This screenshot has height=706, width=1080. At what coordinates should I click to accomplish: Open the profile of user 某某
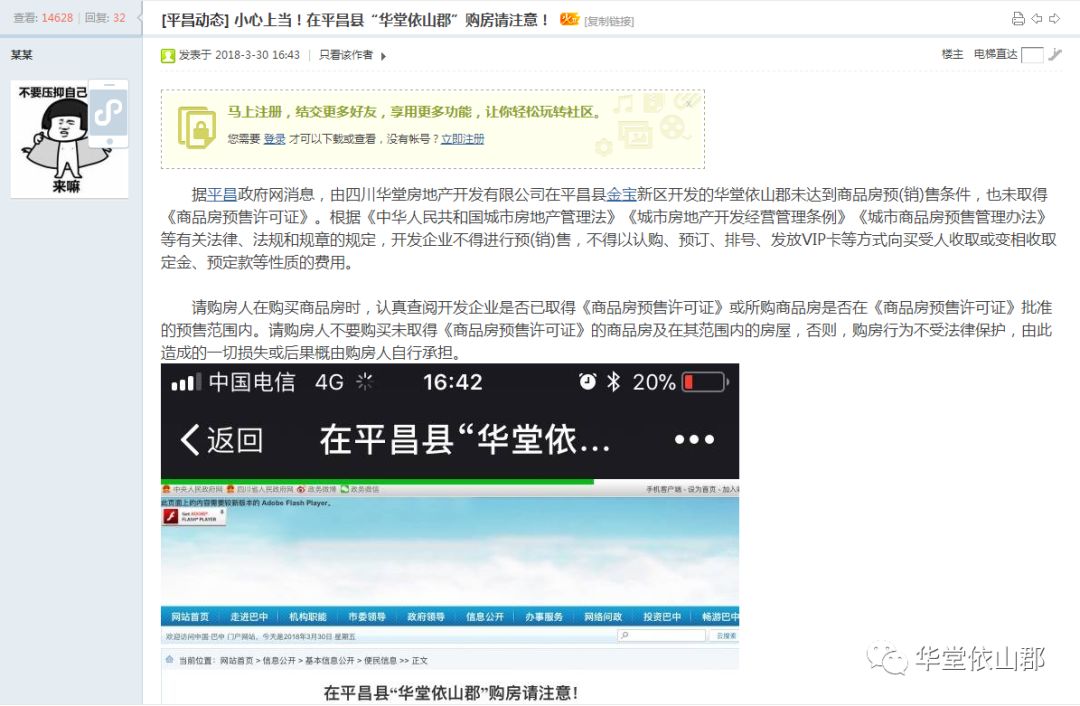pos(21,54)
